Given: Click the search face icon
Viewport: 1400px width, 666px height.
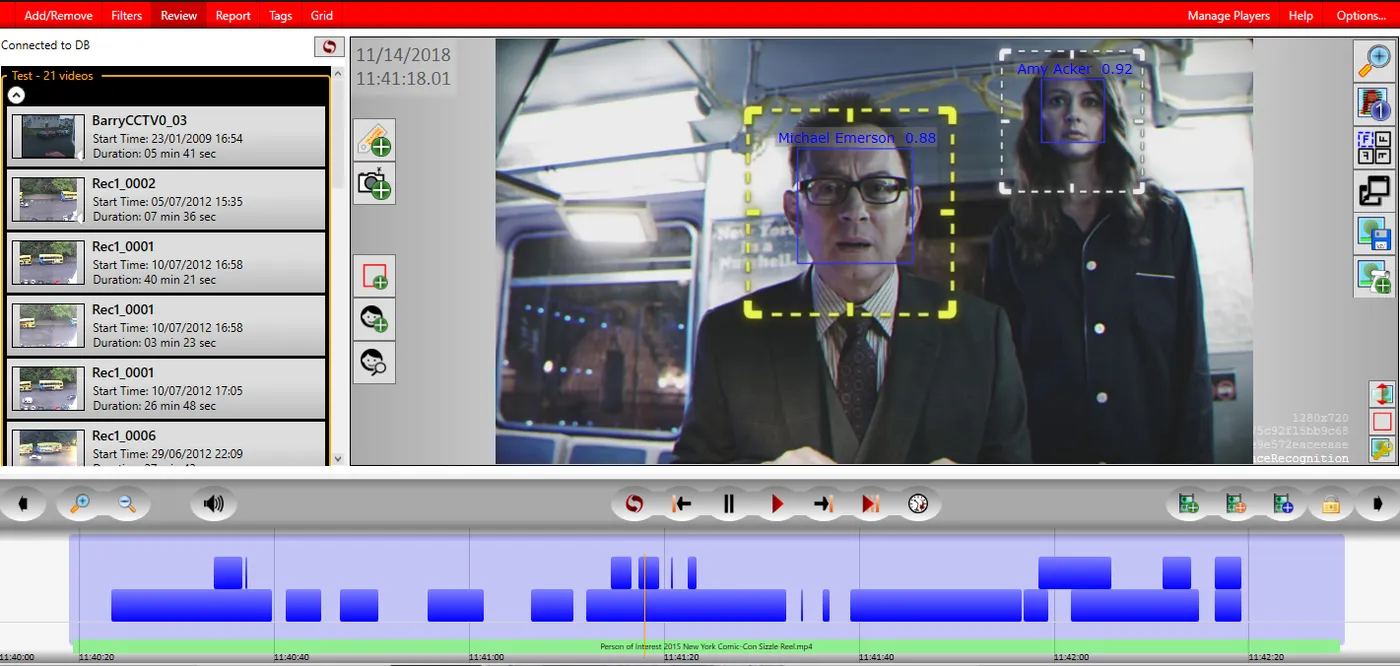Looking at the screenshot, I should point(374,362).
